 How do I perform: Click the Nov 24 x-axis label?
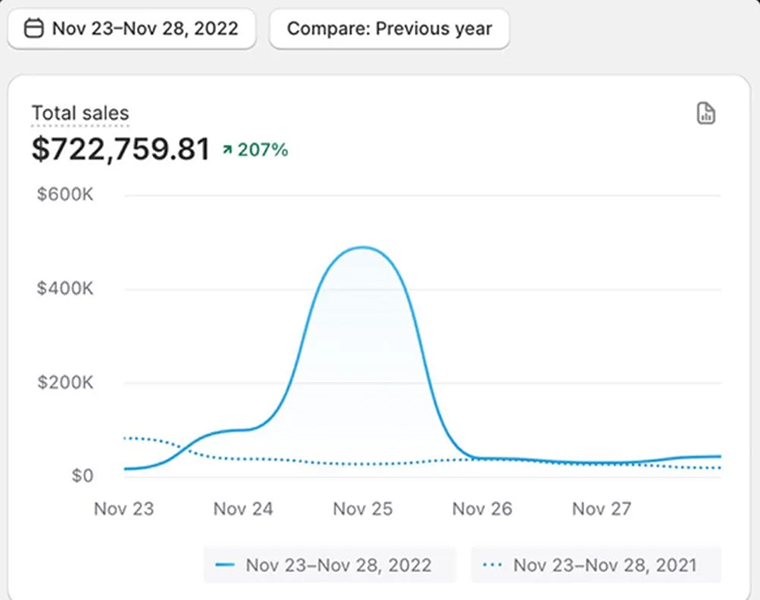243,509
